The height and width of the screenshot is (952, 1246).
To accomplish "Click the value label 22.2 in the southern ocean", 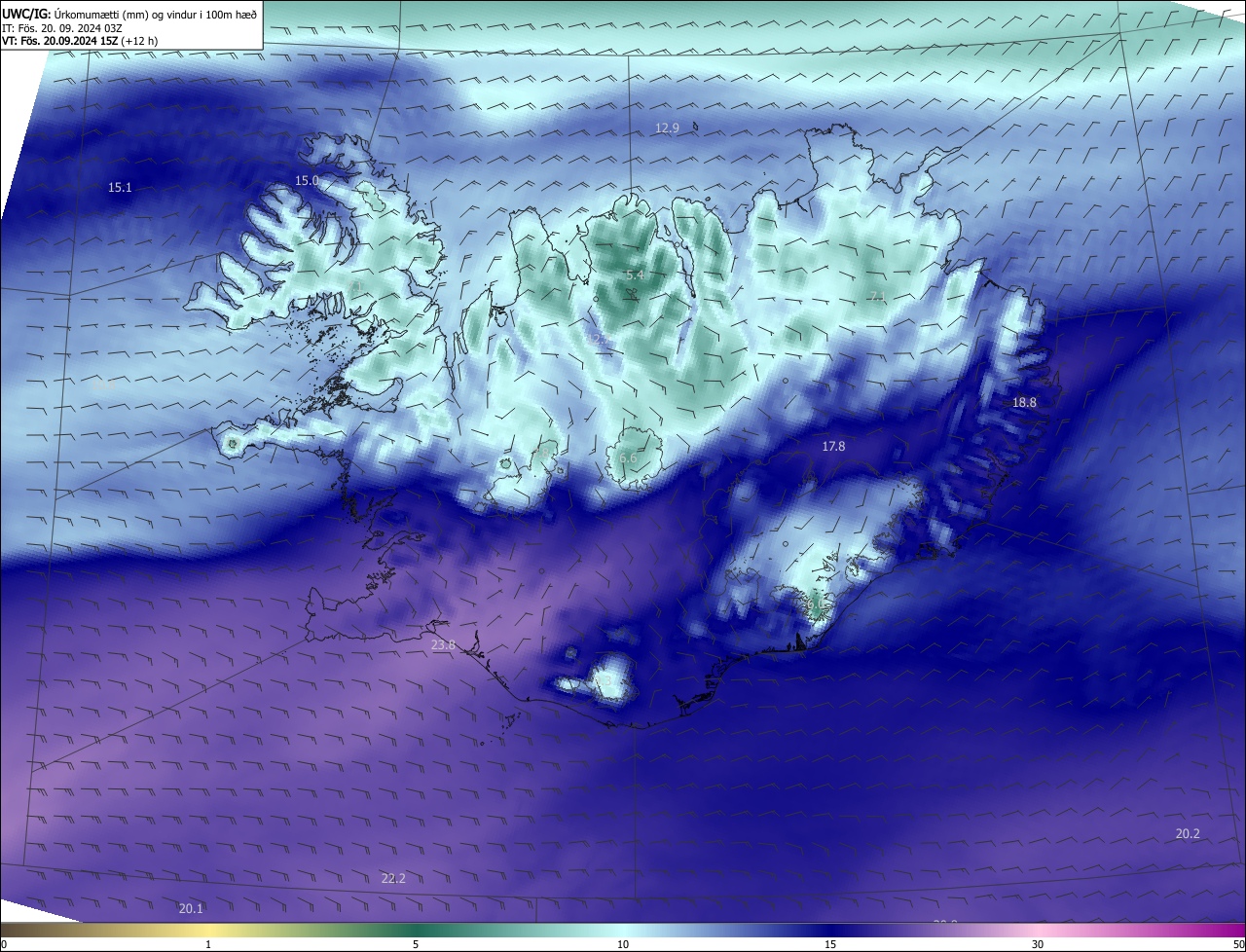I will pos(393,878).
